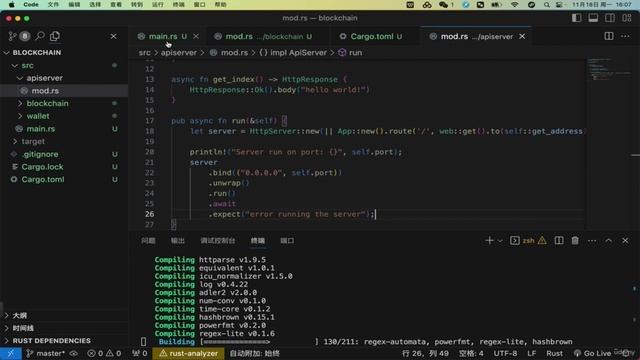Click line 26 column 49 indicator
The height and width of the screenshot is (360, 640).
pos(425,353)
